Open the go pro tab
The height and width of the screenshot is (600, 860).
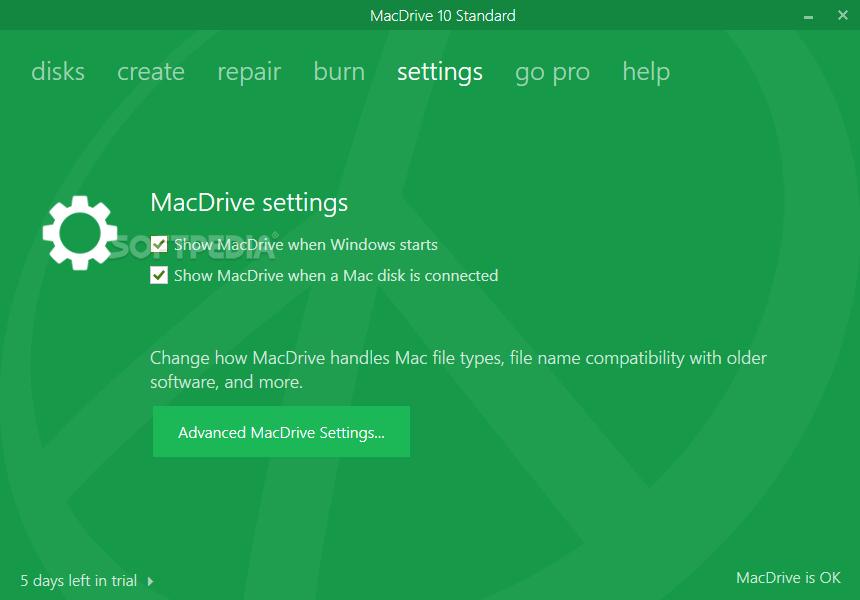tap(552, 73)
